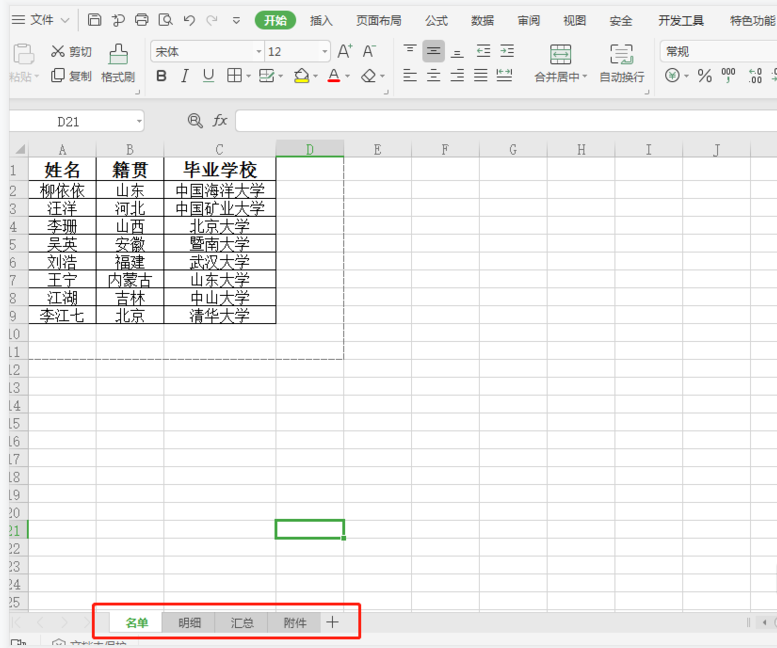
Task: Align text left horizontally
Action: (x=410, y=75)
